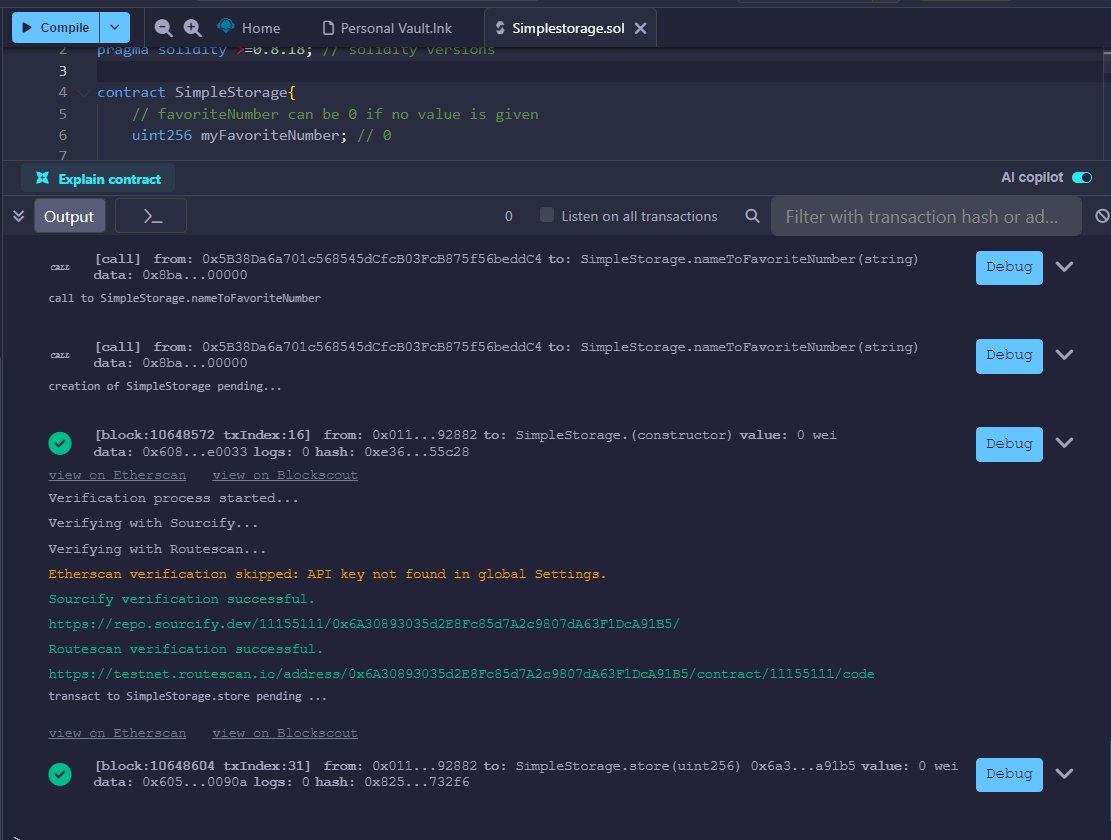Viewport: 1111px width, 840px height.
Task: Select the Output tab
Action: 69,216
